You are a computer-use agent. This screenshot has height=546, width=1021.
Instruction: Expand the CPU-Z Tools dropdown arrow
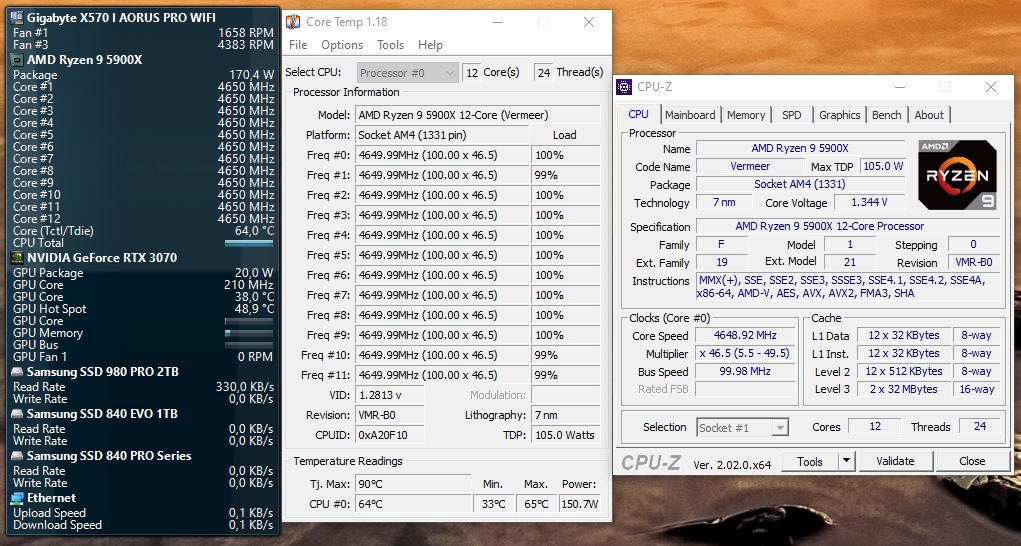point(846,461)
